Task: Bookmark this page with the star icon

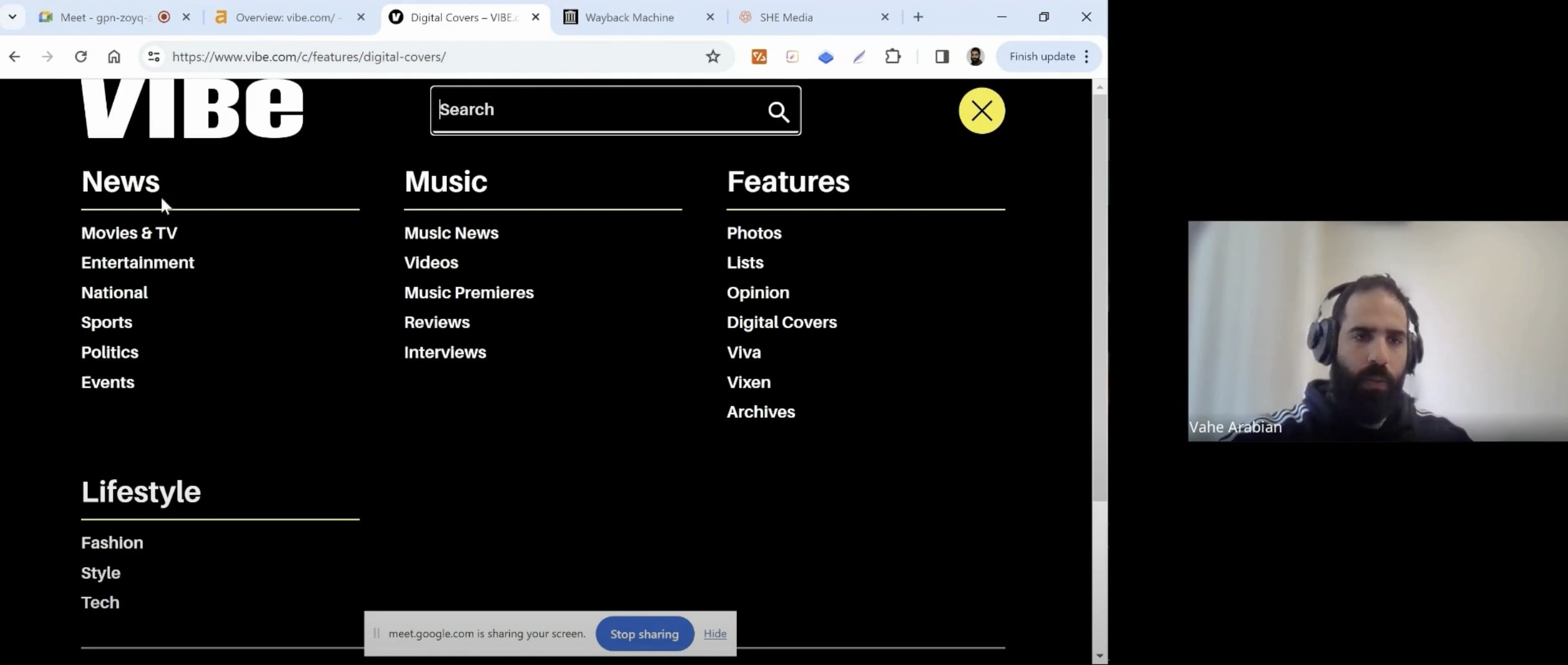Action: pos(713,56)
